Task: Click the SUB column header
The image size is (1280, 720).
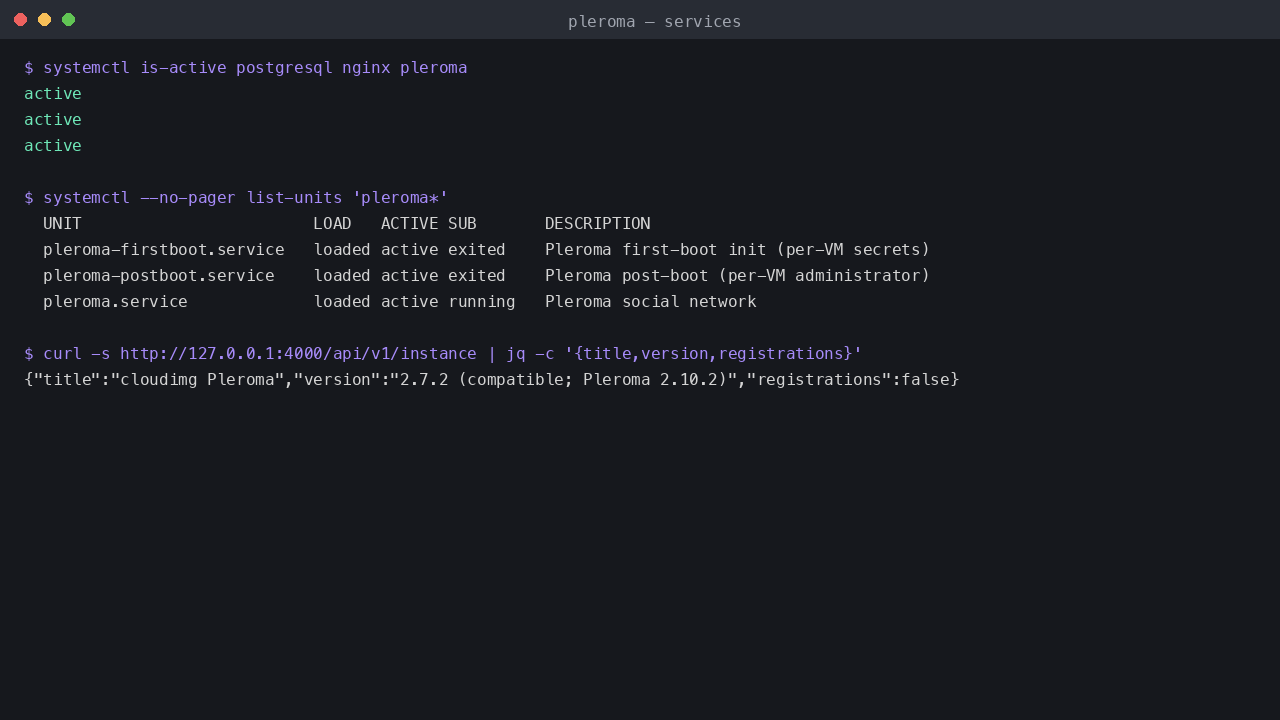Action: (462, 224)
